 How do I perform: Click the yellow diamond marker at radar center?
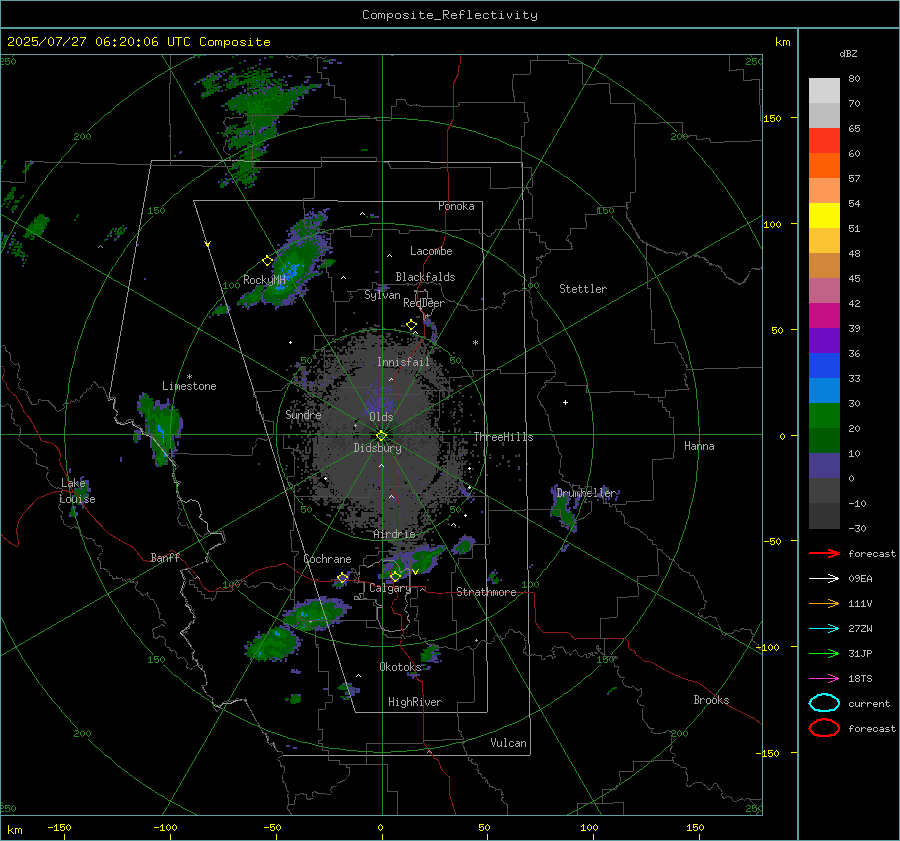click(x=382, y=436)
